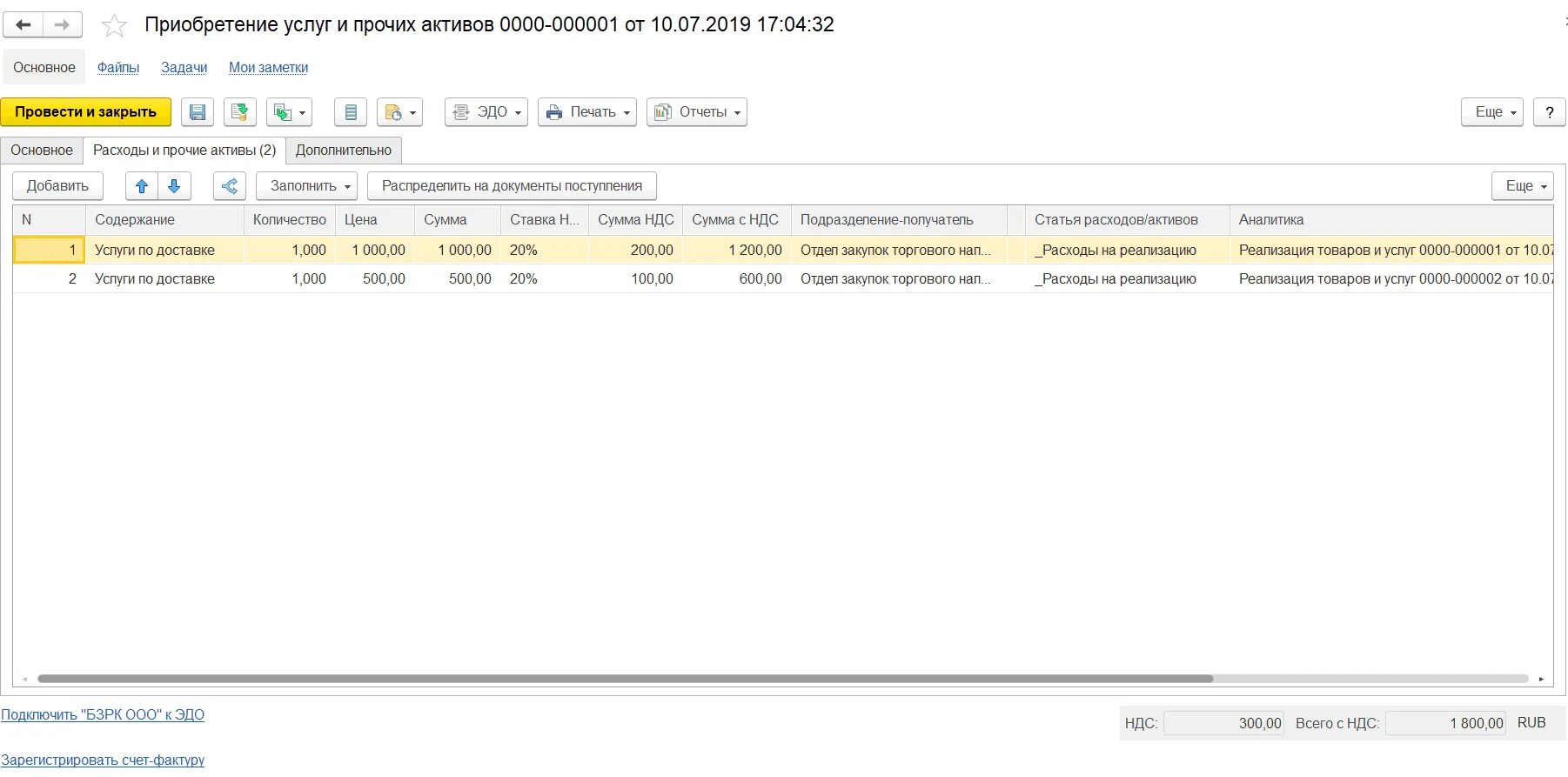Click row 2 _Расходы на реализацию cell

(1128, 279)
